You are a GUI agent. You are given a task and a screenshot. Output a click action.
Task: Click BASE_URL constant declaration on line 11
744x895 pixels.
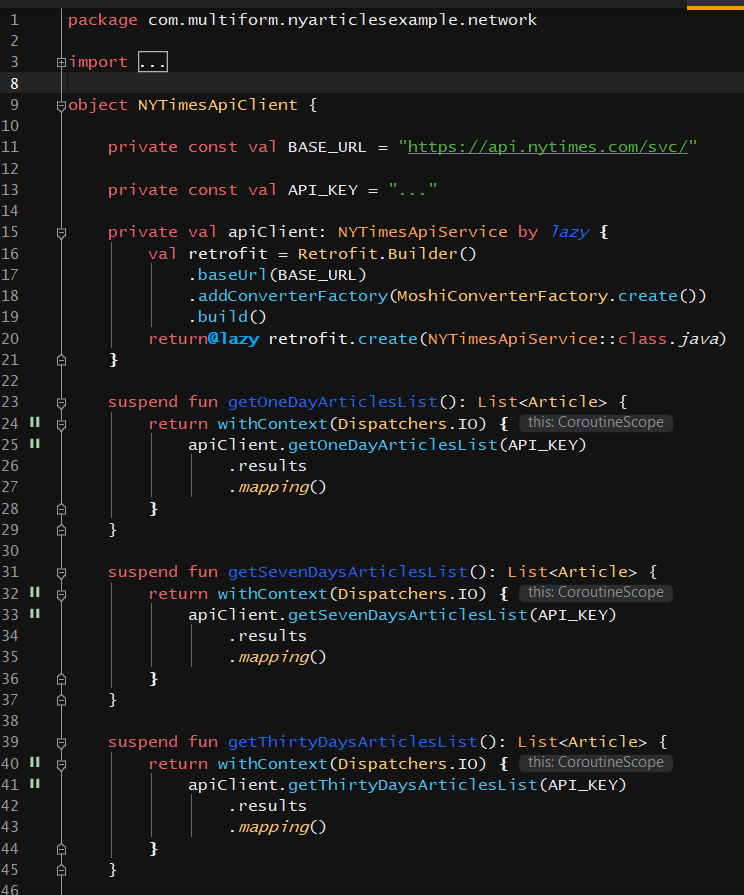327,147
